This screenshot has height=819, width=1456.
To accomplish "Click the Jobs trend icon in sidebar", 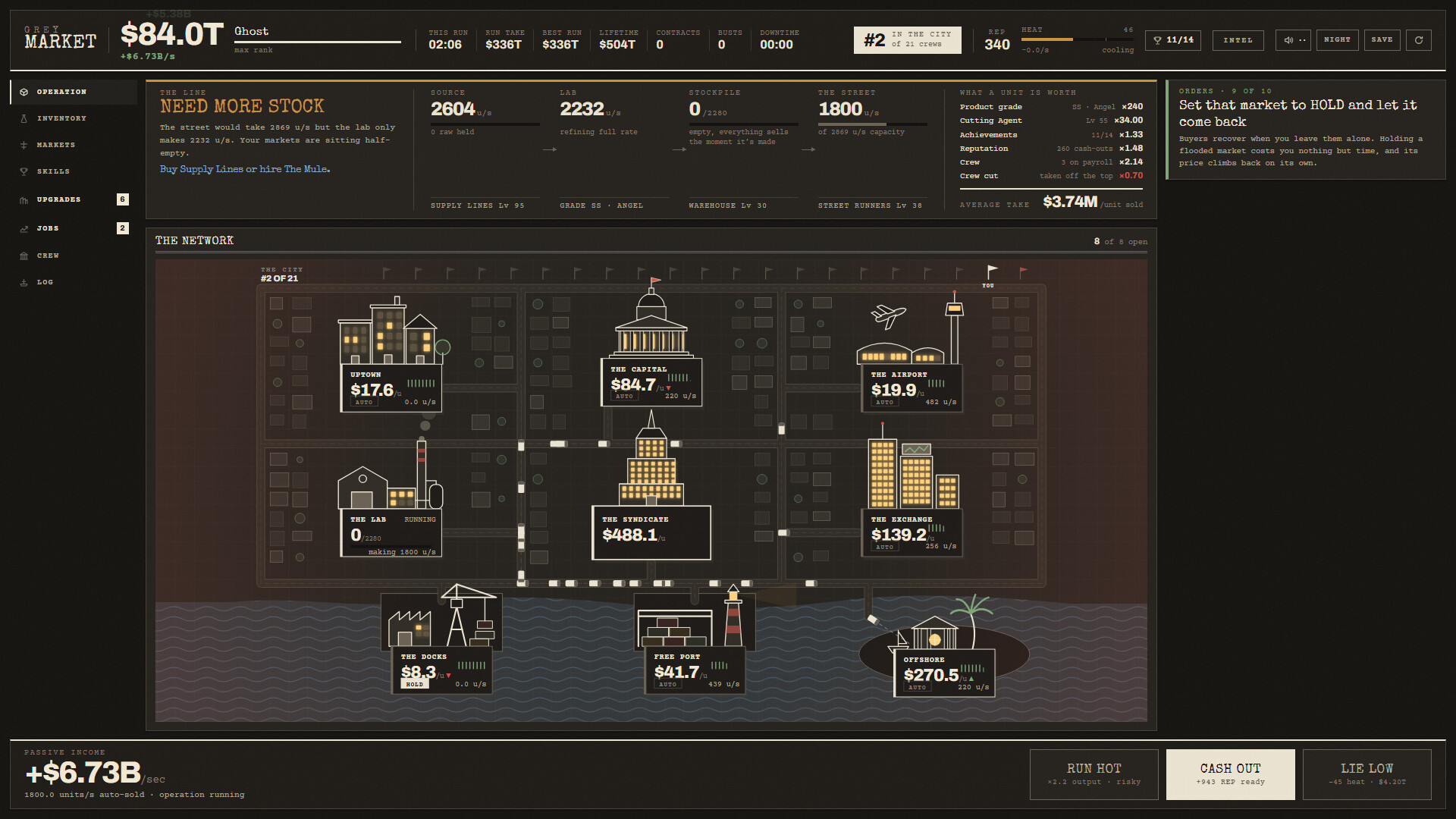I will [x=24, y=228].
